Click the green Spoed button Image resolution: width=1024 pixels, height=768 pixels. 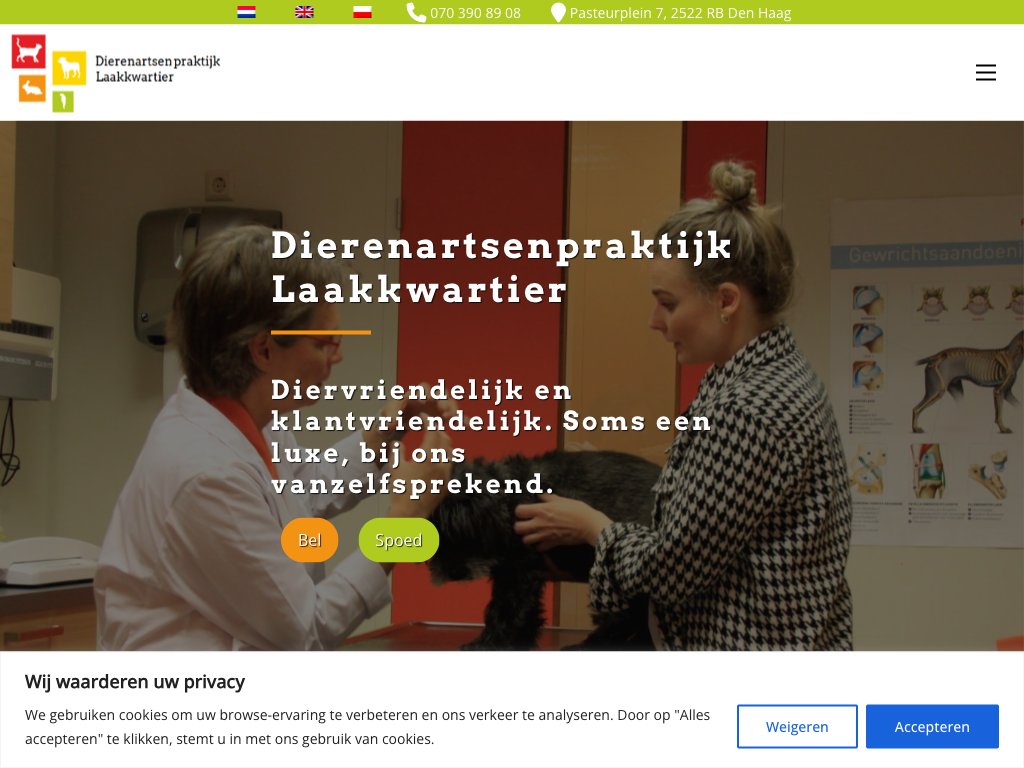pos(398,540)
